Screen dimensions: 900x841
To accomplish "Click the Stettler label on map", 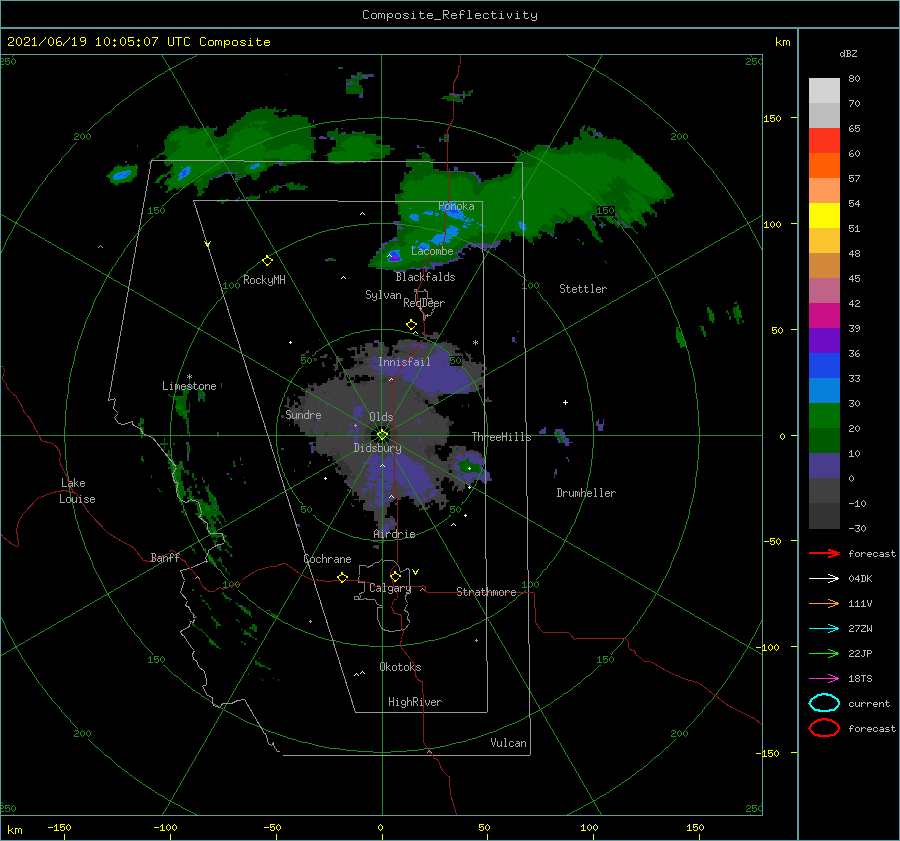I will pos(583,289).
